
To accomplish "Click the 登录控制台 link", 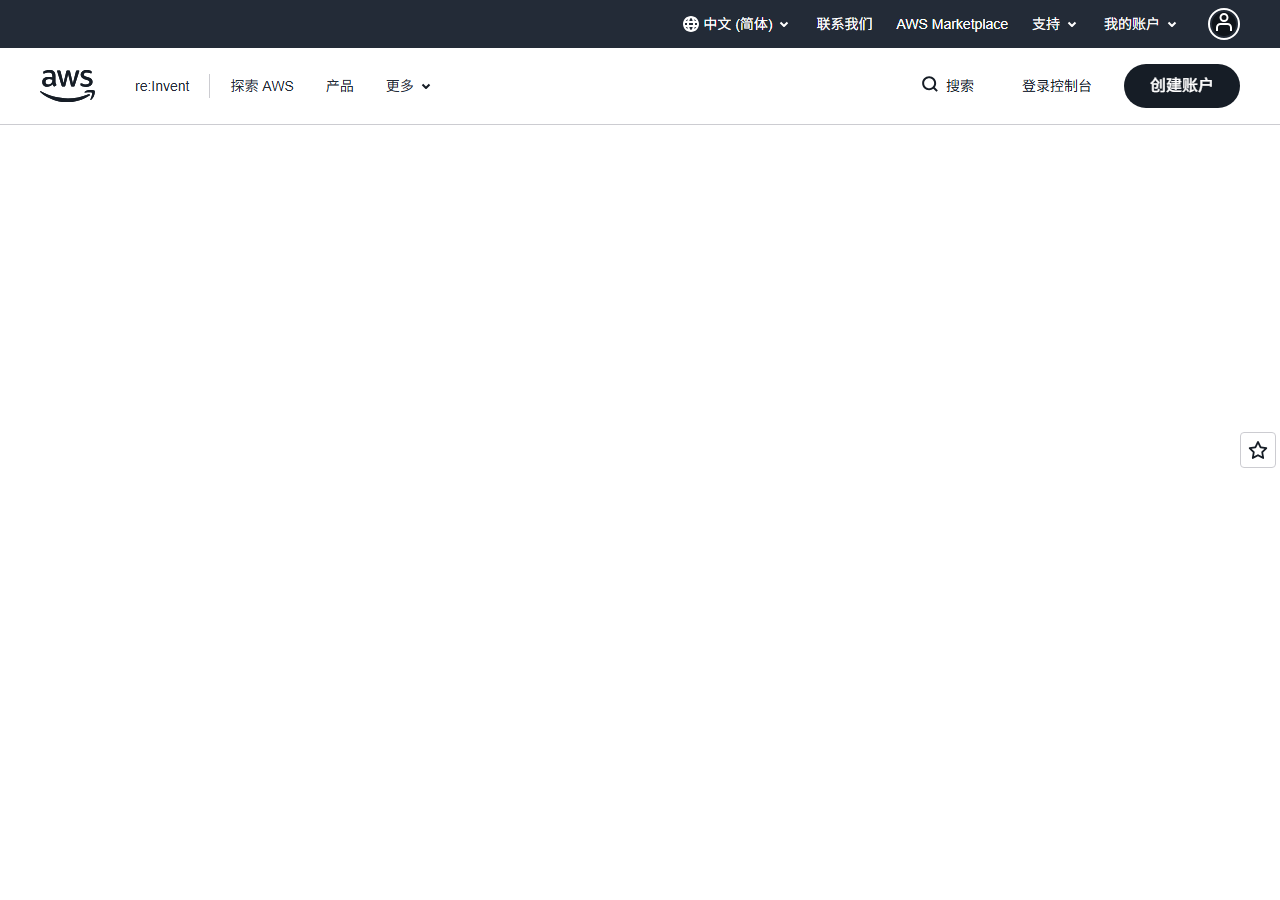I will coord(1057,86).
